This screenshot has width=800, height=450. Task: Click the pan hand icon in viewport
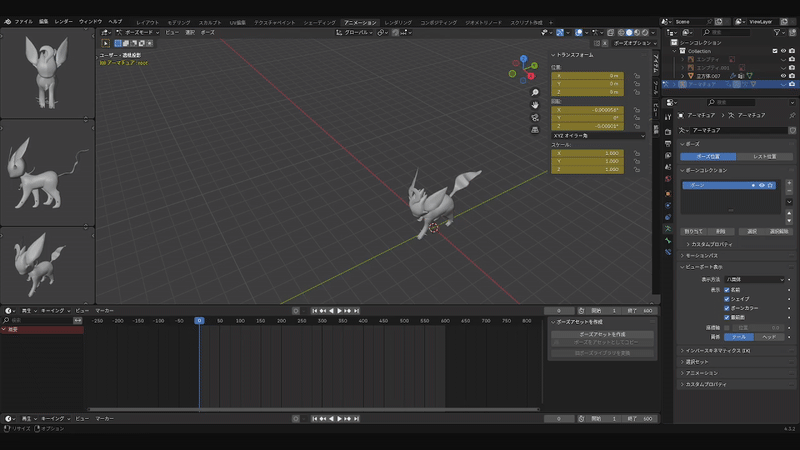535,104
